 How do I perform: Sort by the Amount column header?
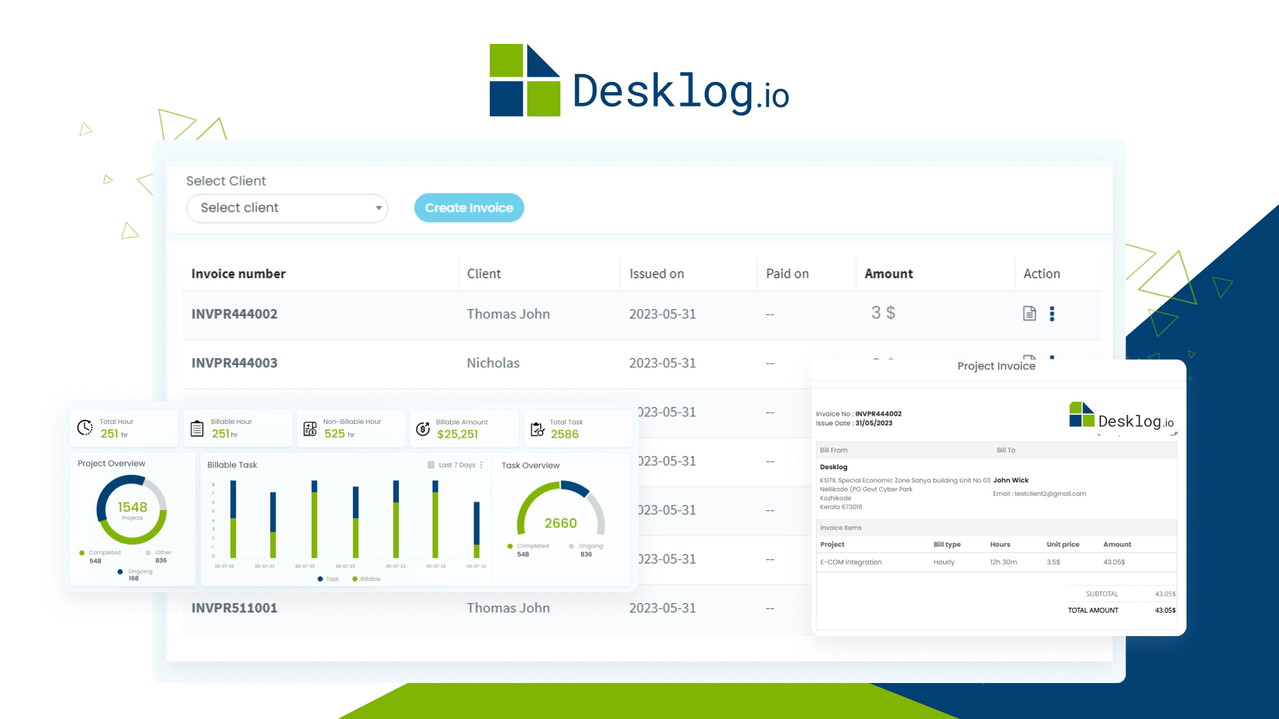pyautogui.click(x=889, y=274)
